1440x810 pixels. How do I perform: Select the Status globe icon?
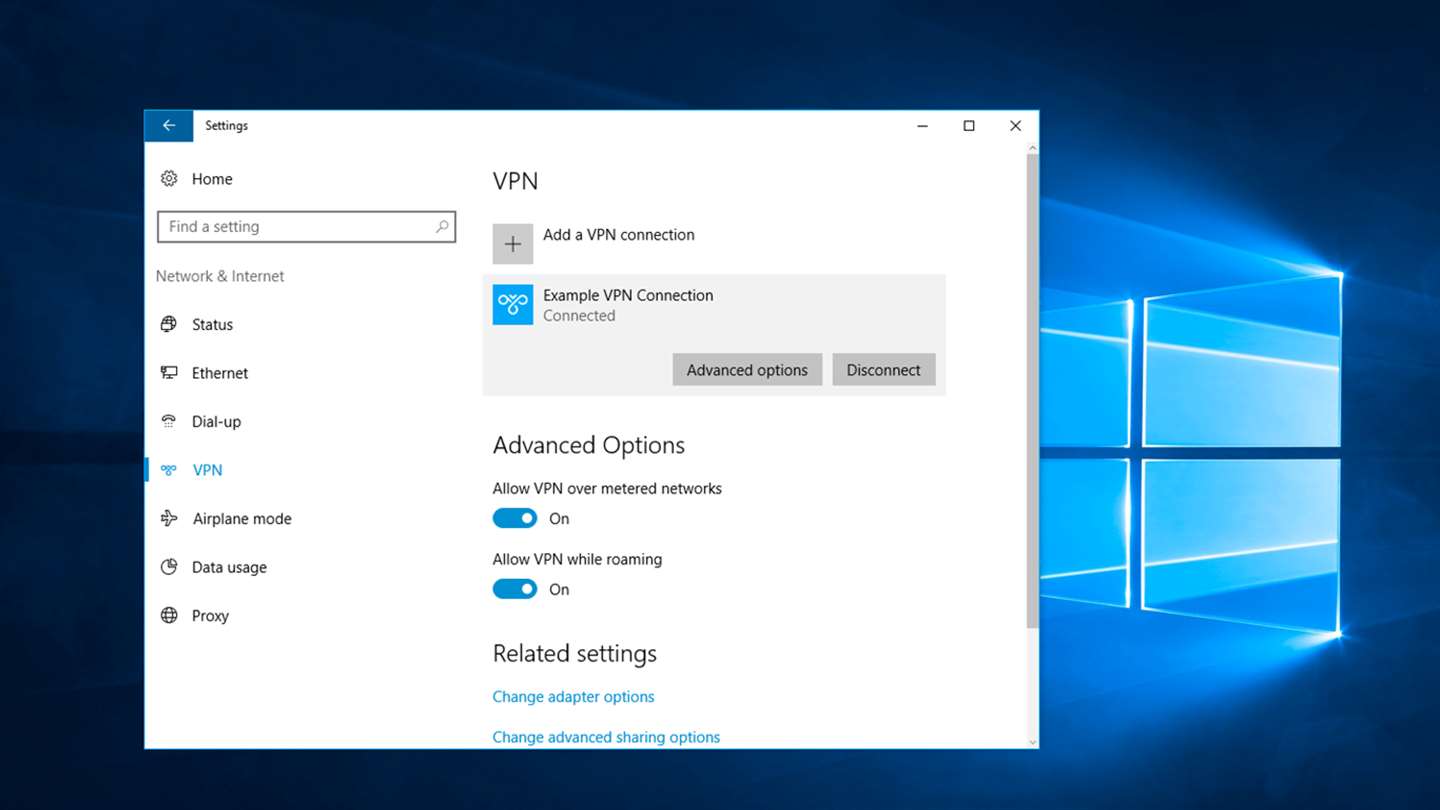tap(169, 325)
